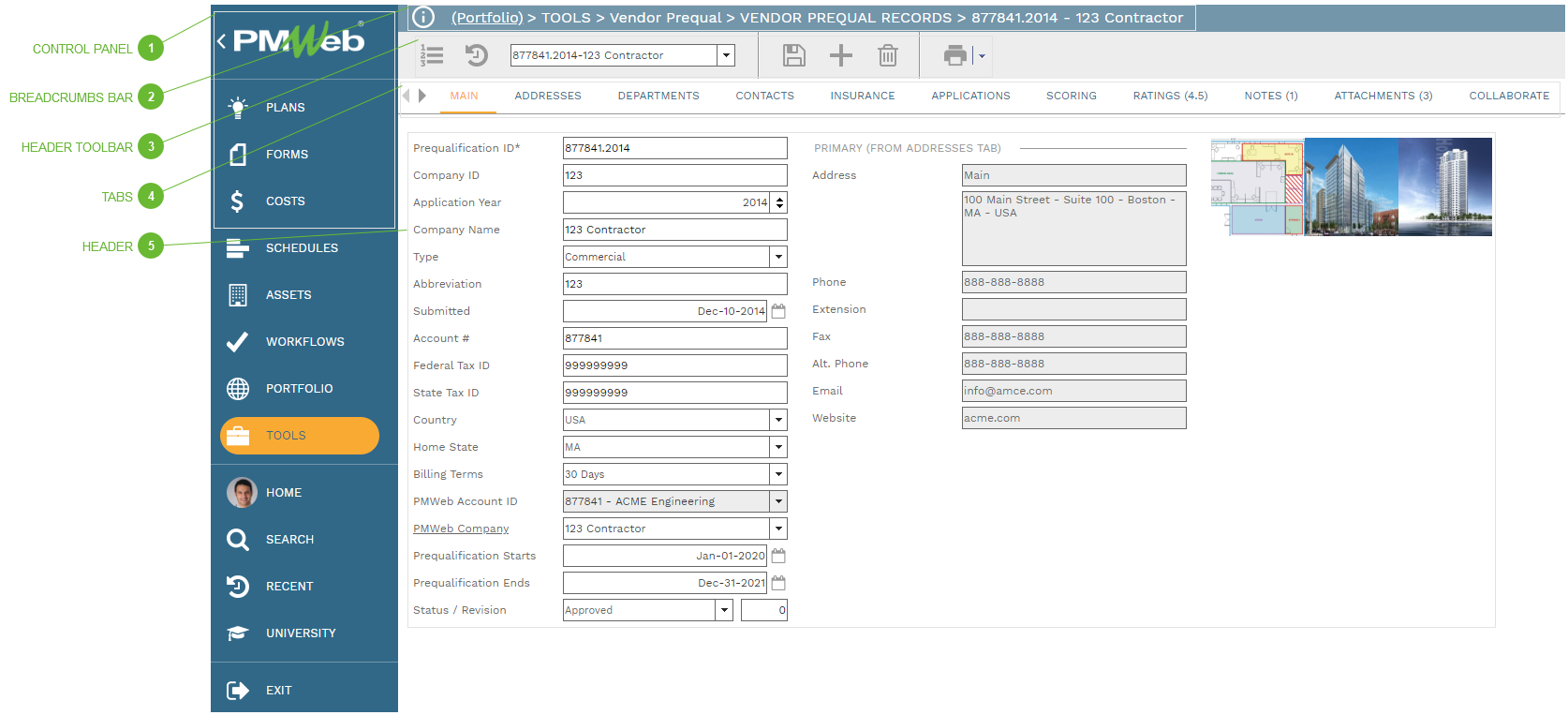Open the history clock icon in toolbar

(x=477, y=55)
